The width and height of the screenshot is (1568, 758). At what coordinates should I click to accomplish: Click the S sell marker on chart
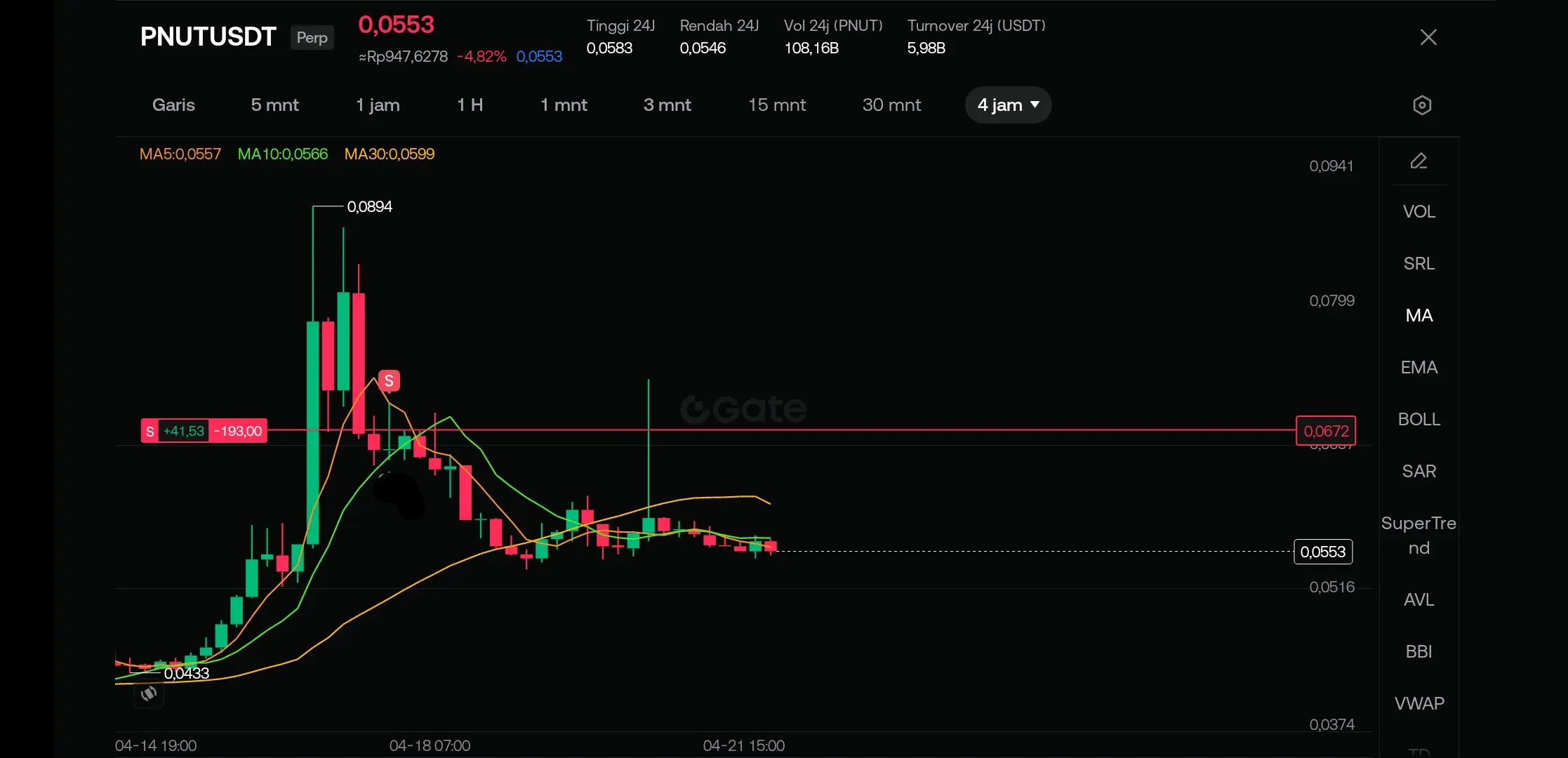(x=389, y=380)
